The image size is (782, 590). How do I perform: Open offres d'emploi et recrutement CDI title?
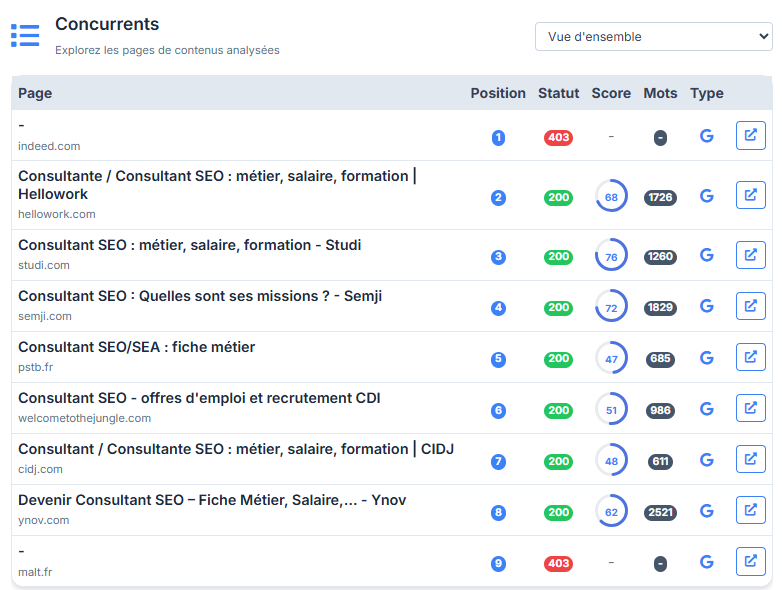(x=199, y=398)
